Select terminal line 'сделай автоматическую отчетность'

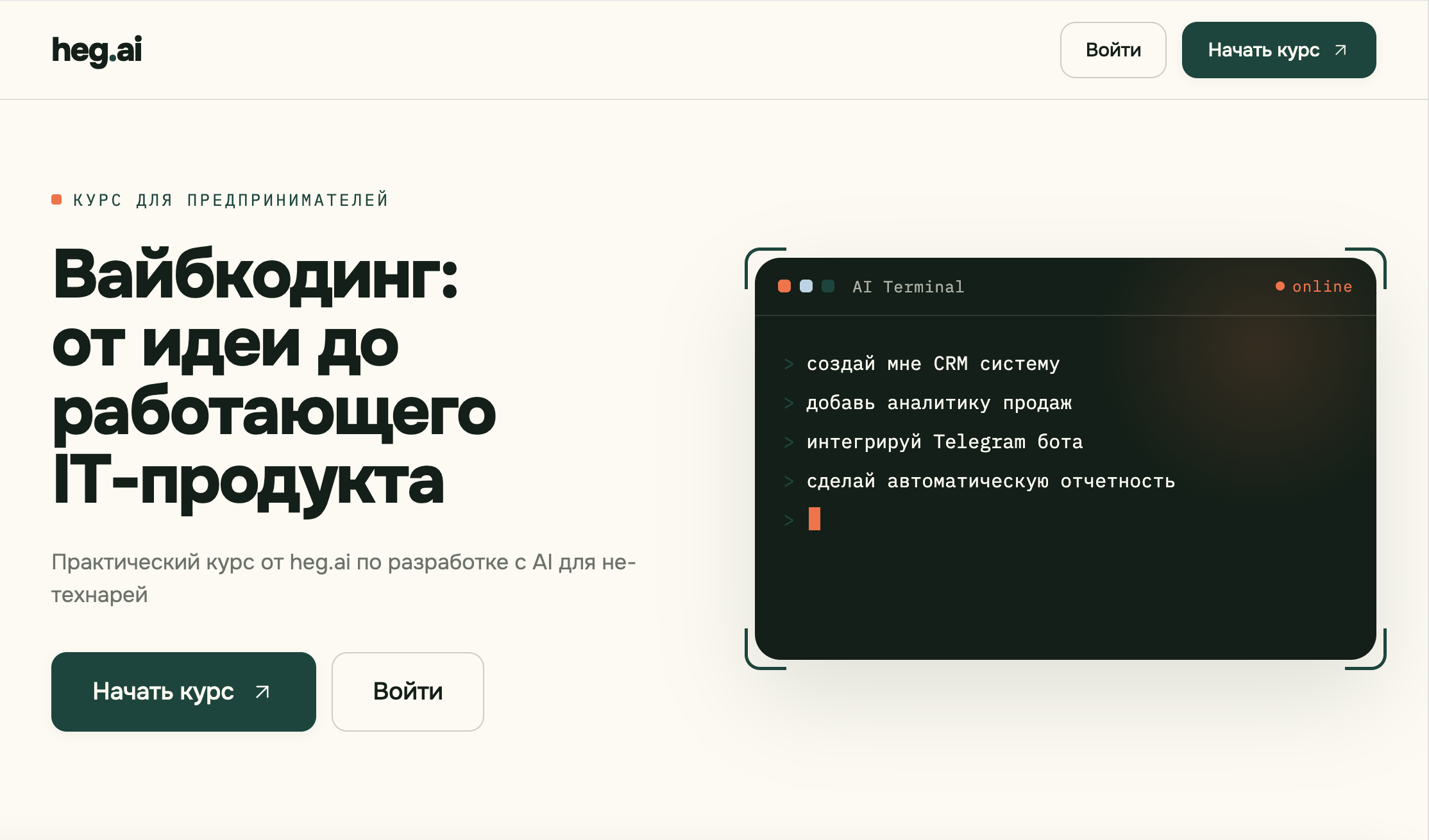tap(991, 481)
